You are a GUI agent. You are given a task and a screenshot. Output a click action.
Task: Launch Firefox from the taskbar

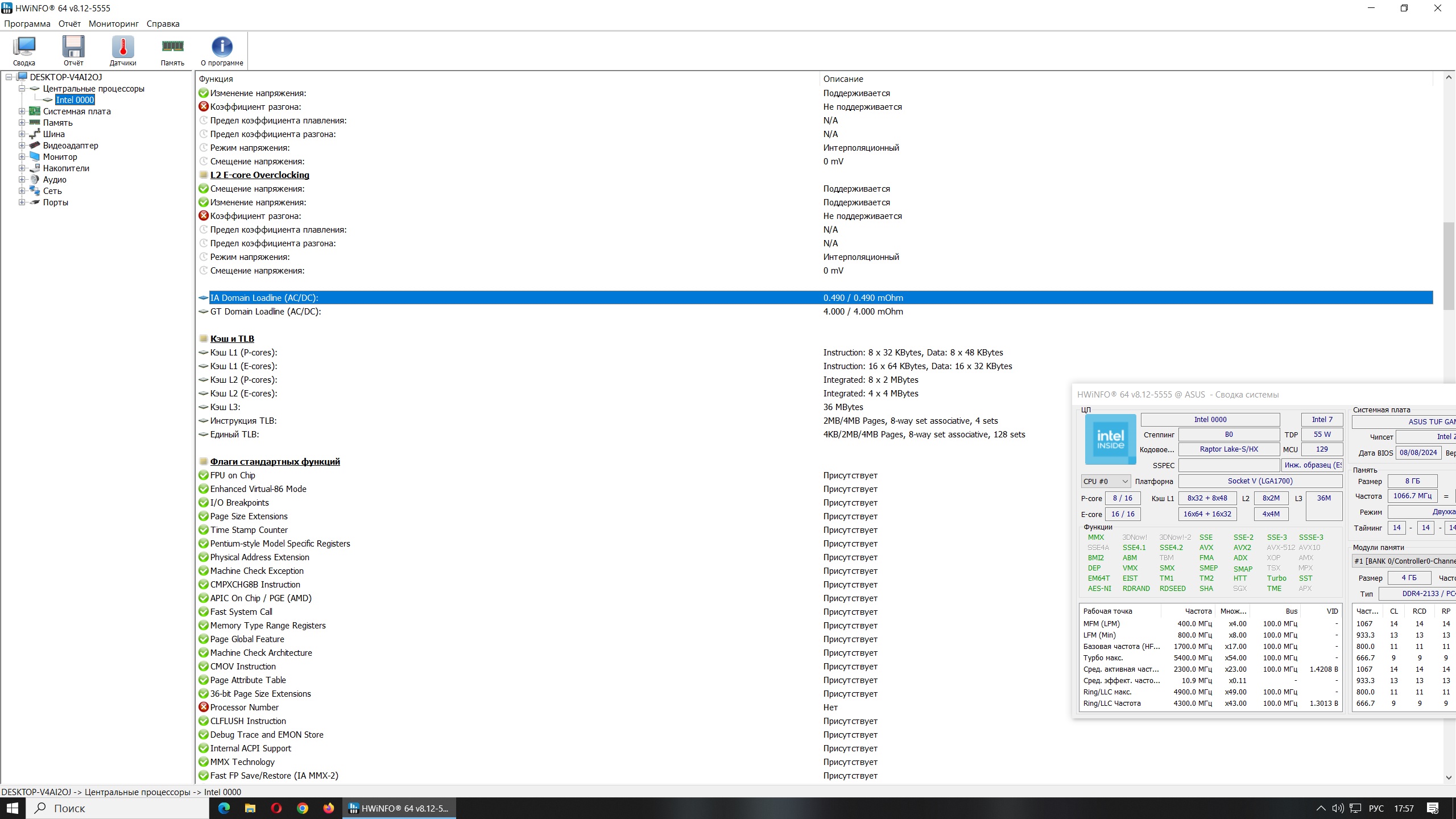point(329,808)
